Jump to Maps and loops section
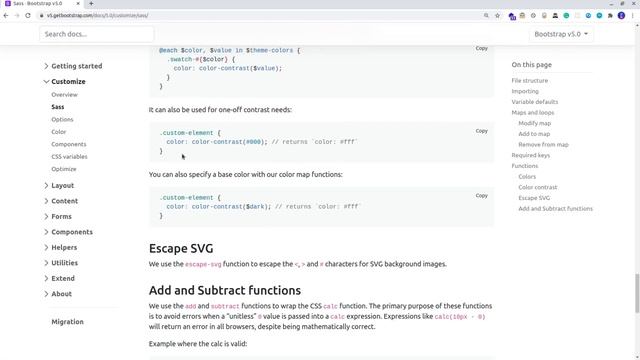Viewport: 640px width, 360px height. [x=533, y=112]
